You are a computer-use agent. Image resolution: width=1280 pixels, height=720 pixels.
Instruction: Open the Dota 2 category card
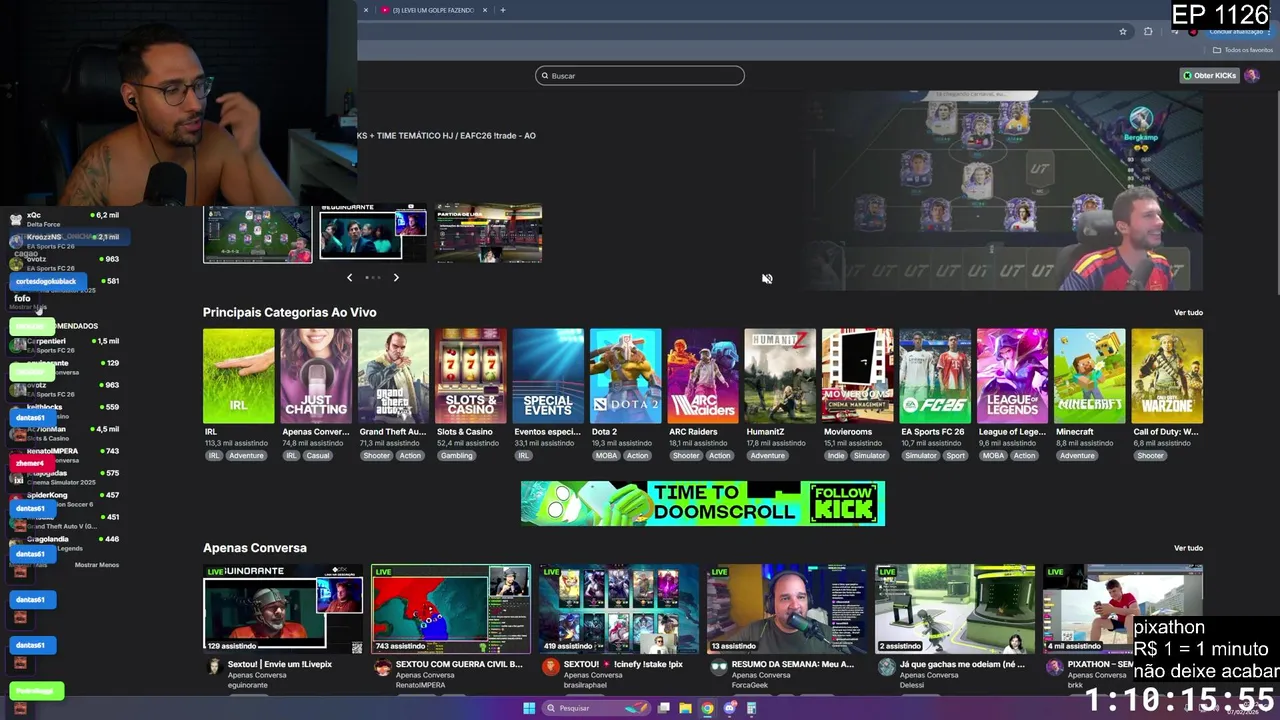click(625, 376)
